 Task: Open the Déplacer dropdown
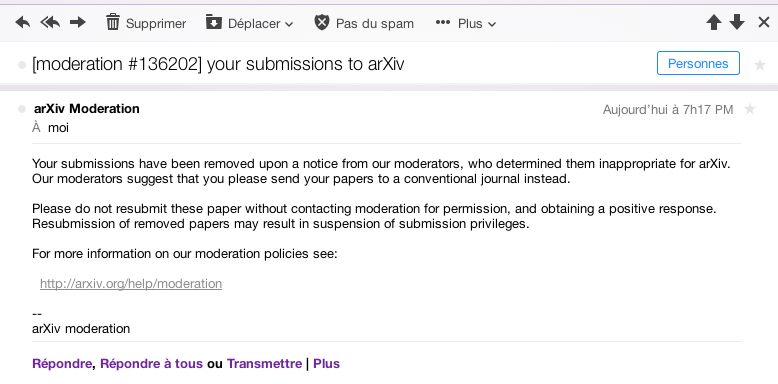249,23
